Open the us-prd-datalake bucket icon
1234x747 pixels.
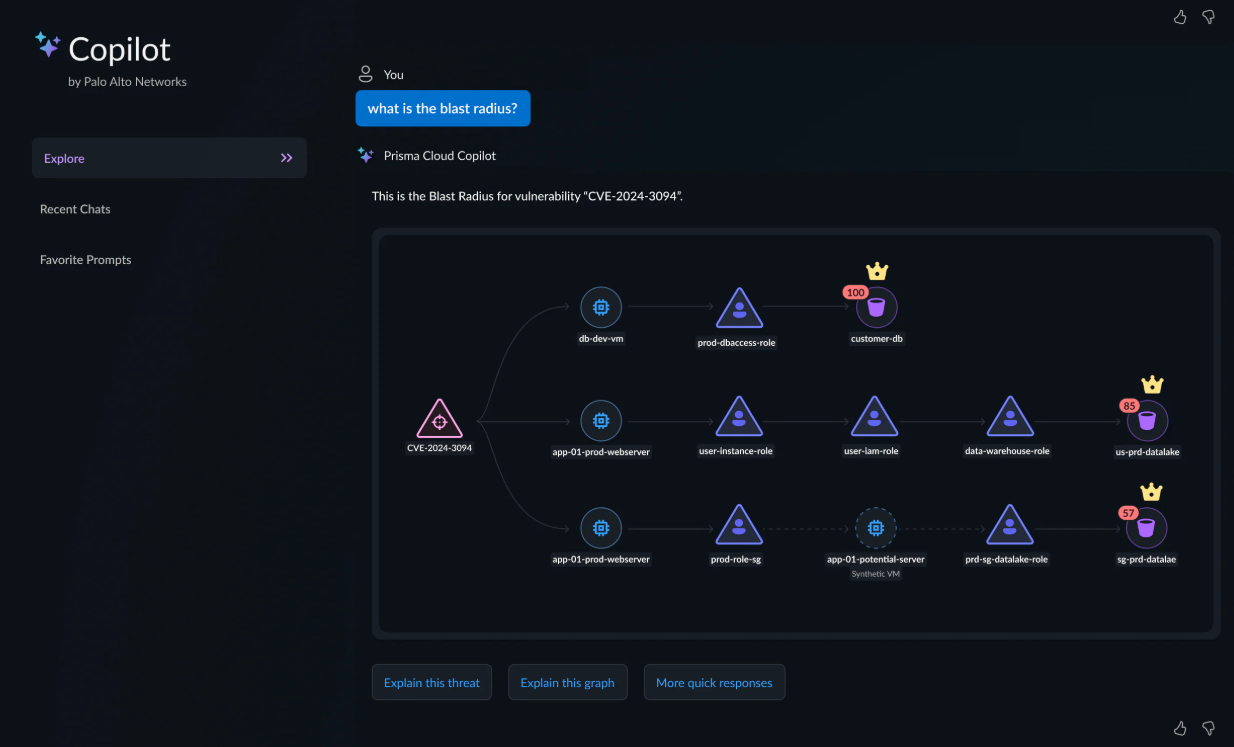[1147, 420]
